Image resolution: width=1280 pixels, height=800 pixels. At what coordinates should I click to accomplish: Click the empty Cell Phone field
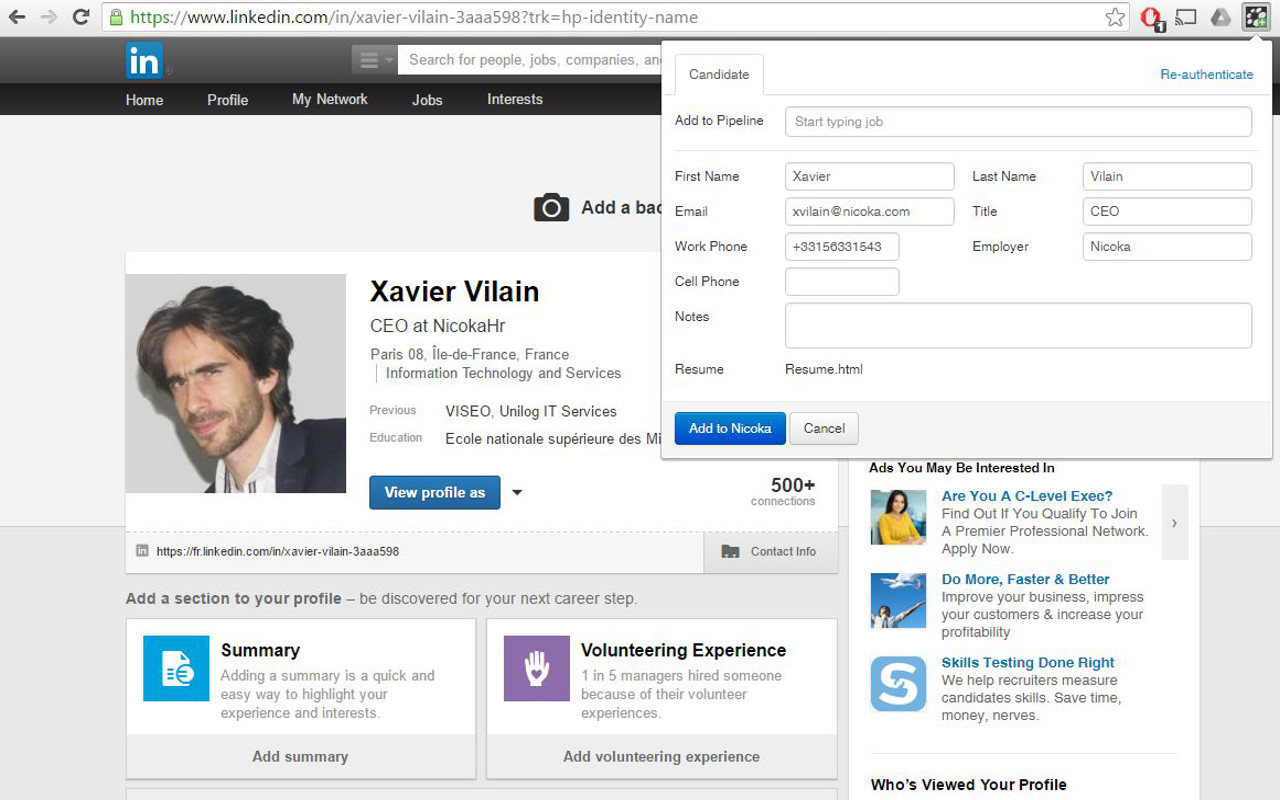click(842, 282)
